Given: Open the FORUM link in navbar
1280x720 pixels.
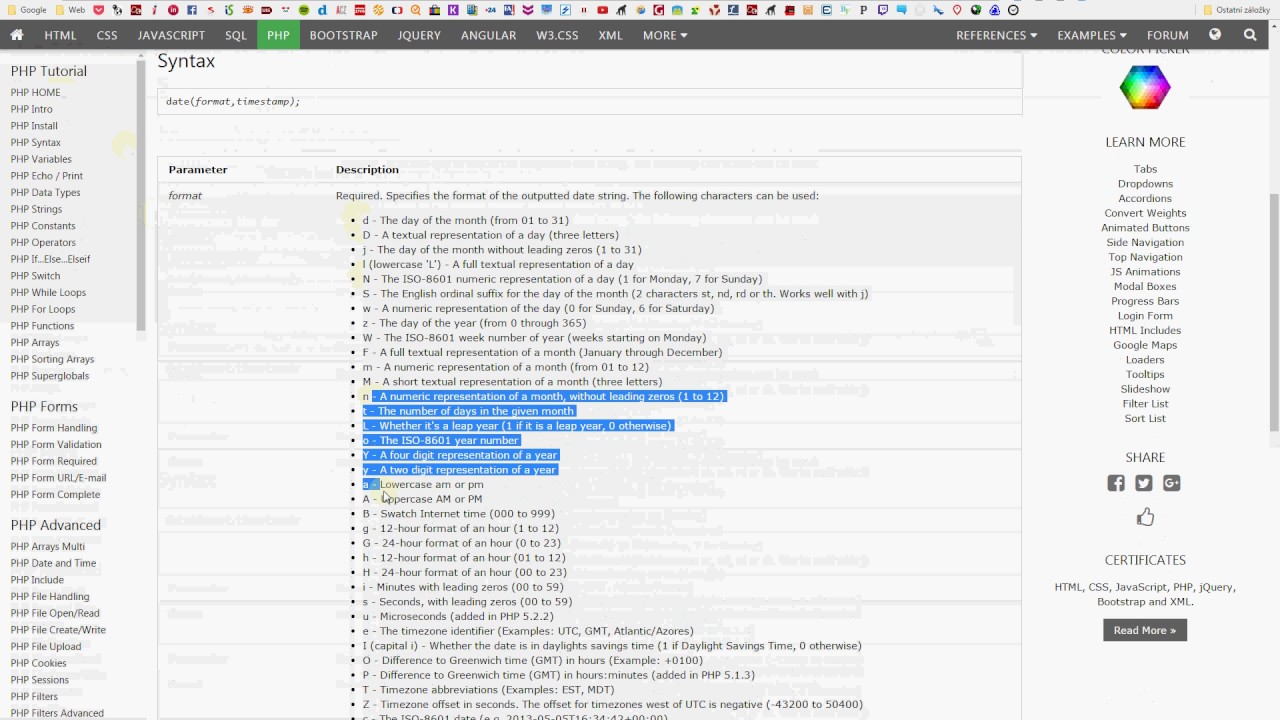Looking at the screenshot, I should tap(1168, 35).
